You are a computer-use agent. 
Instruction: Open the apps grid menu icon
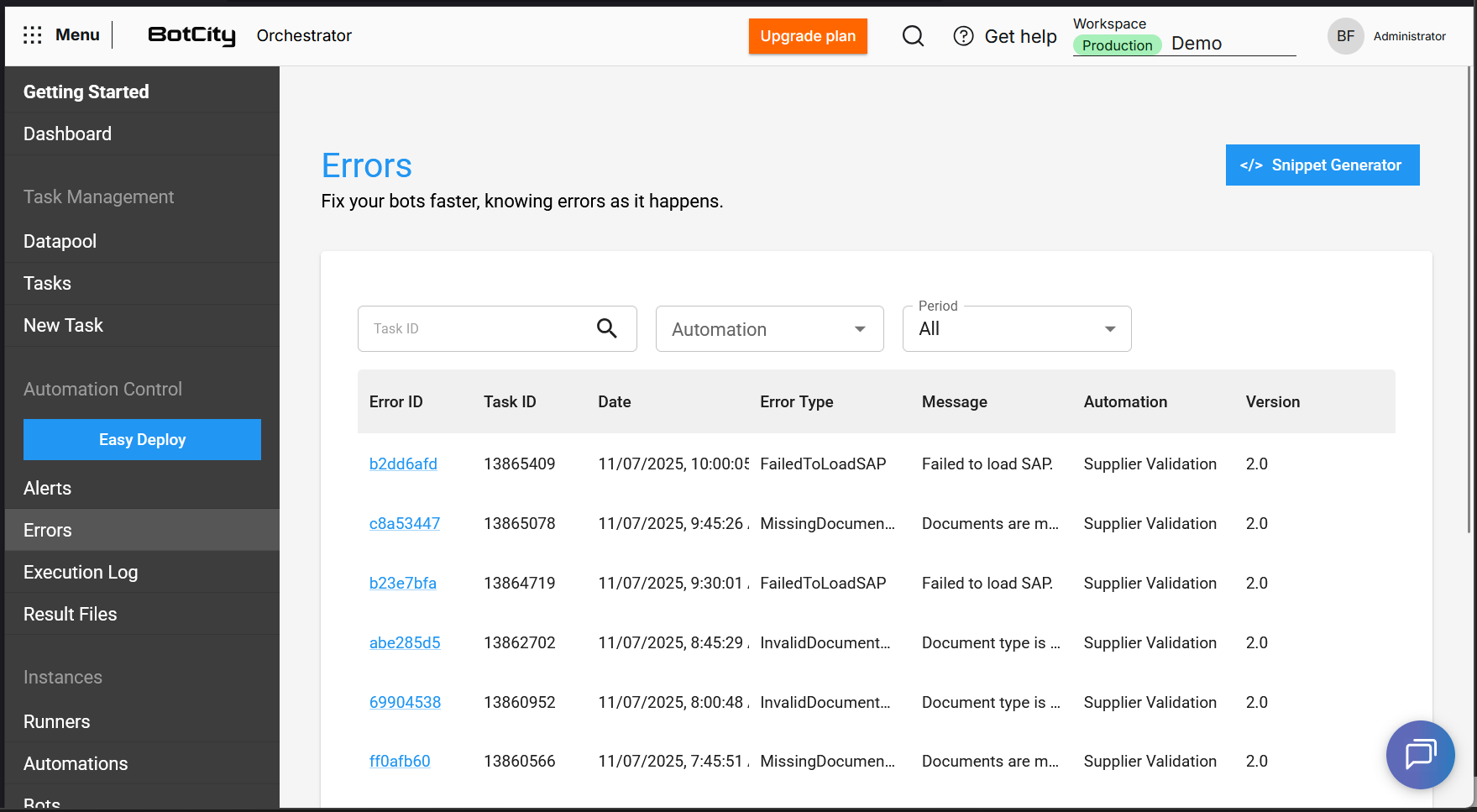[x=32, y=34]
